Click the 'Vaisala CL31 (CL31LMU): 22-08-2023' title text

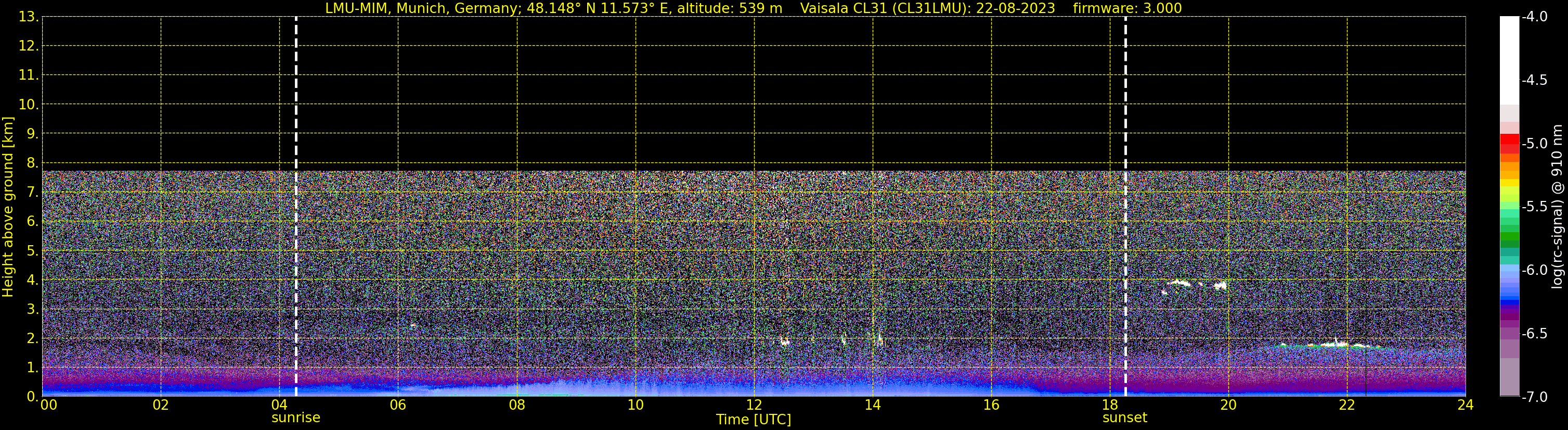[928, 8]
